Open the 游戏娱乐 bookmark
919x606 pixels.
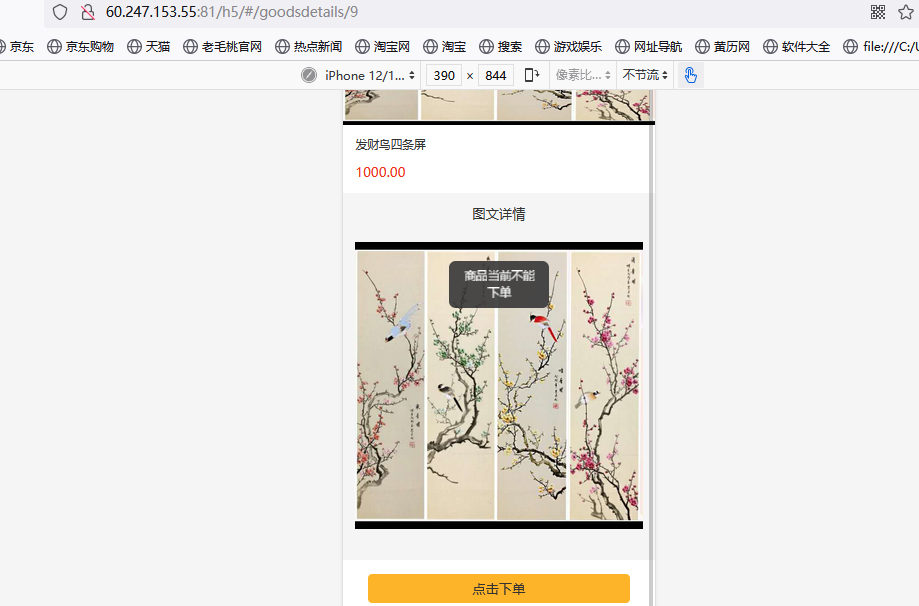[x=569, y=46]
